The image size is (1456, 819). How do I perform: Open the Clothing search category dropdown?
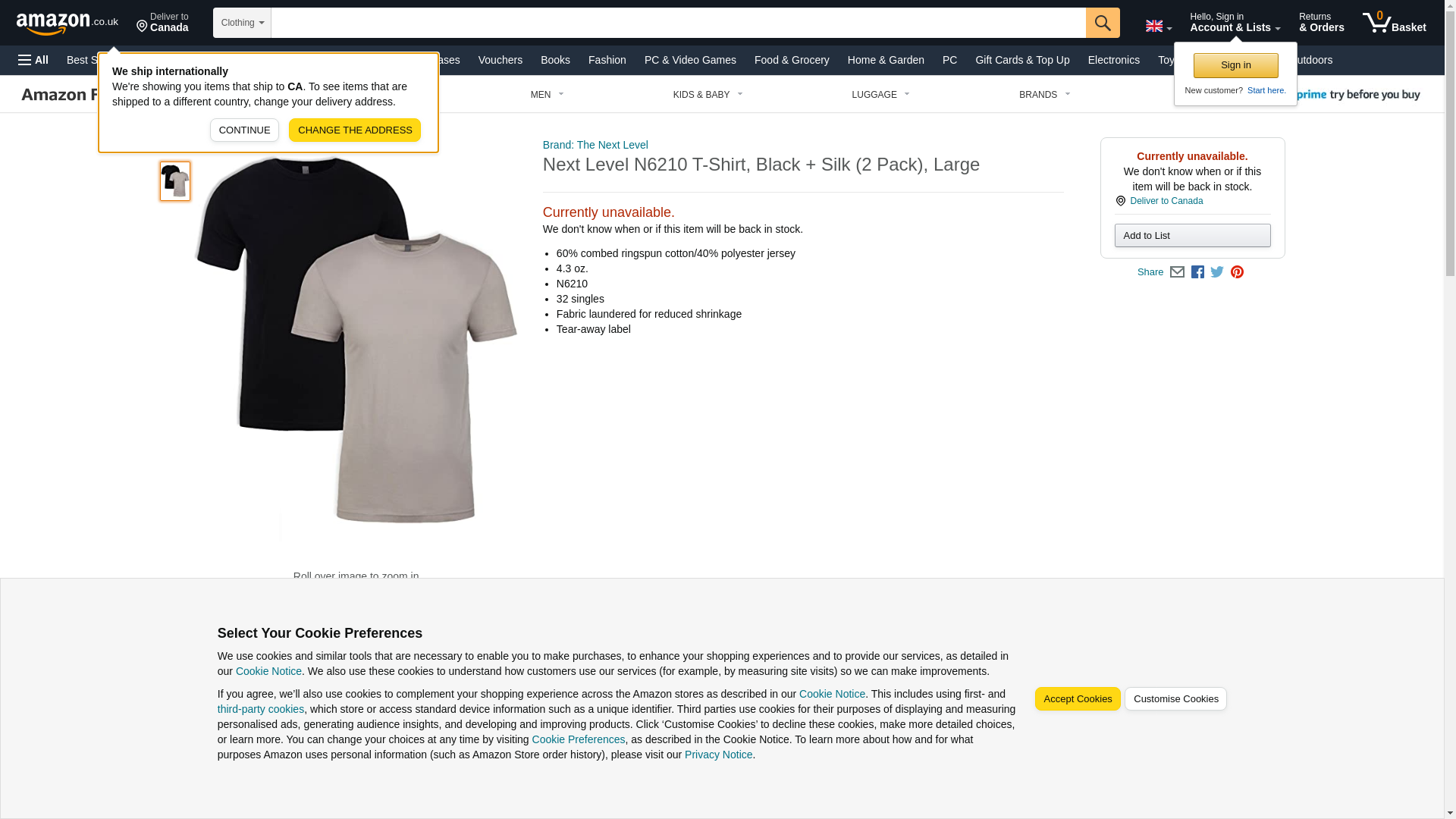click(x=242, y=23)
